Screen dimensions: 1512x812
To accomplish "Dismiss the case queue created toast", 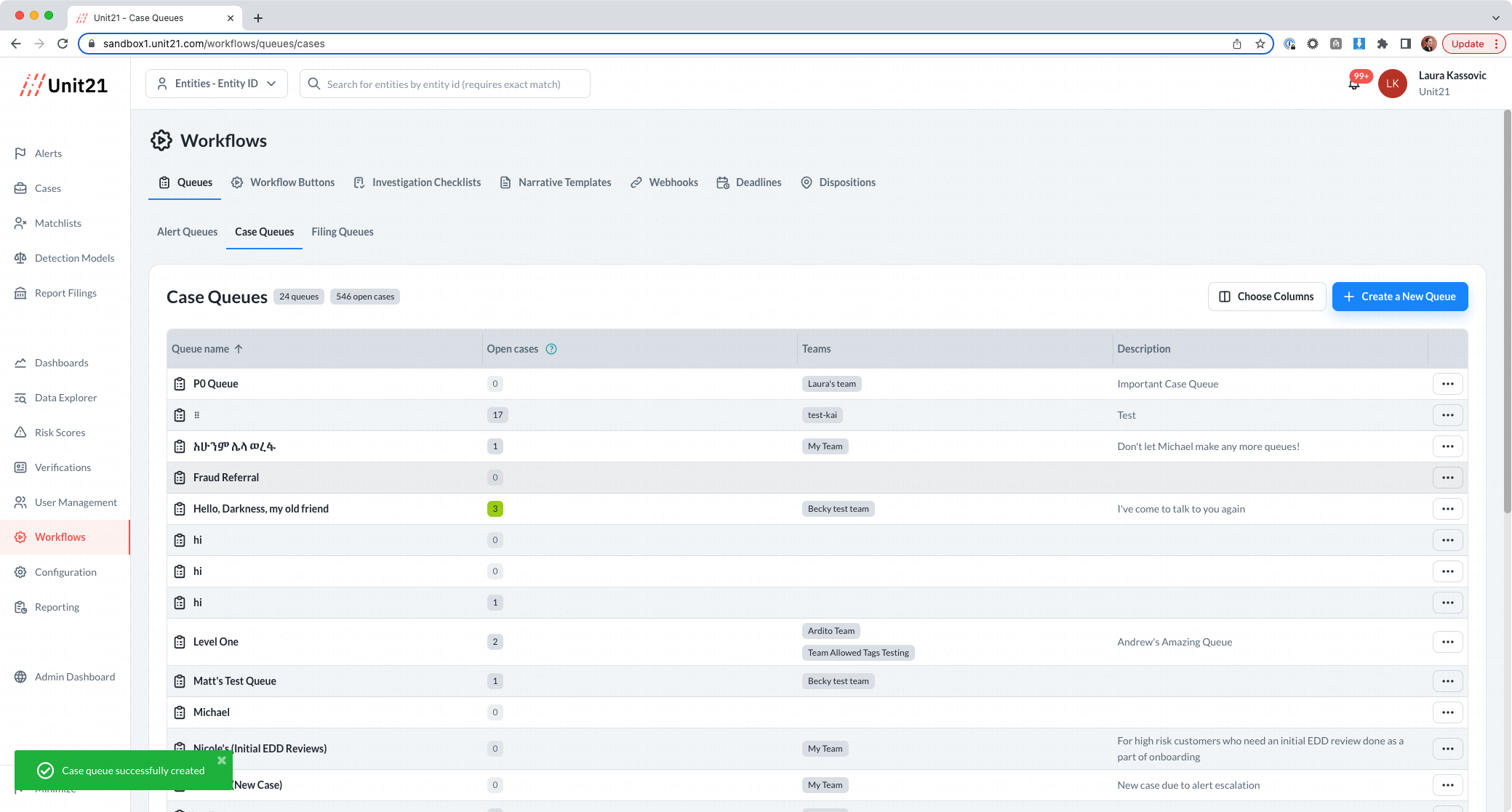I will tap(222, 760).
